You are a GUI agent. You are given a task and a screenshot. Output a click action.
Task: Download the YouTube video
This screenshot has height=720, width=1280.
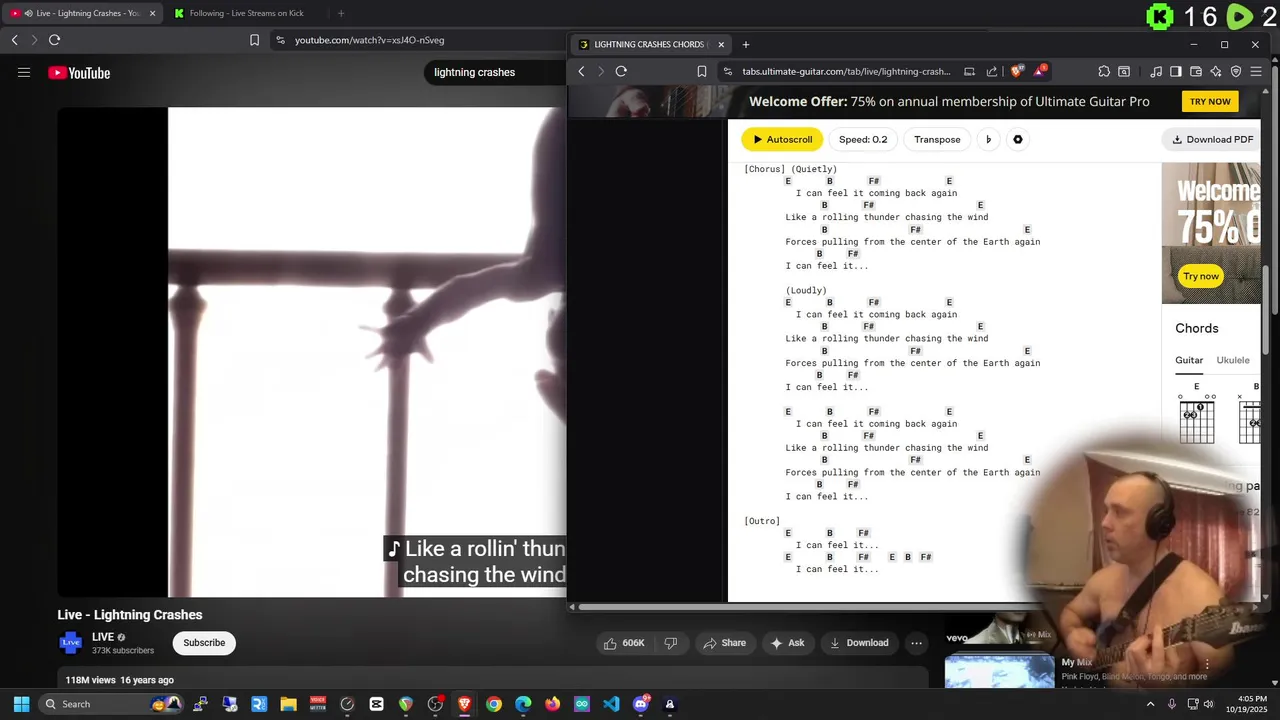tap(859, 643)
